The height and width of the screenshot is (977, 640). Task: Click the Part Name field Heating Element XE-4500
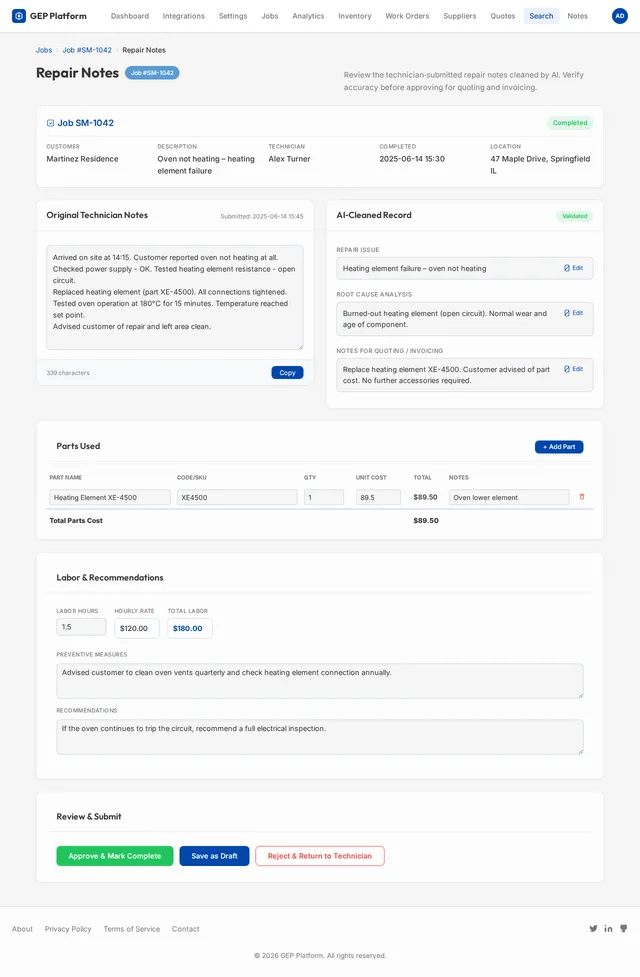click(110, 497)
